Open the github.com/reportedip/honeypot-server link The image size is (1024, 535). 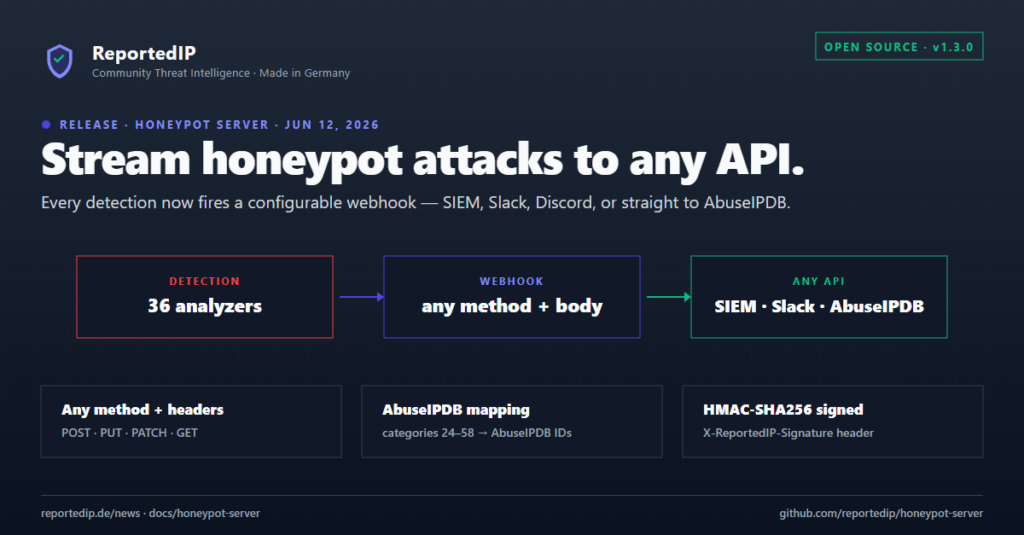(x=881, y=513)
